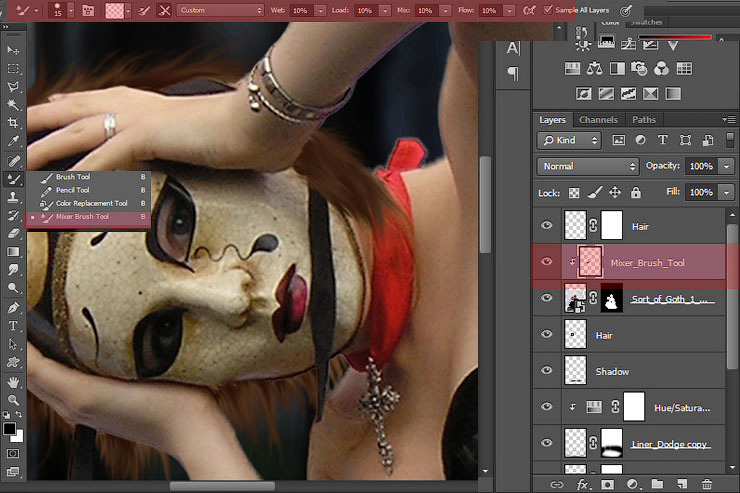The image size is (740, 493).
Task: Select the Magic Wand tool
Action: pos(14,104)
